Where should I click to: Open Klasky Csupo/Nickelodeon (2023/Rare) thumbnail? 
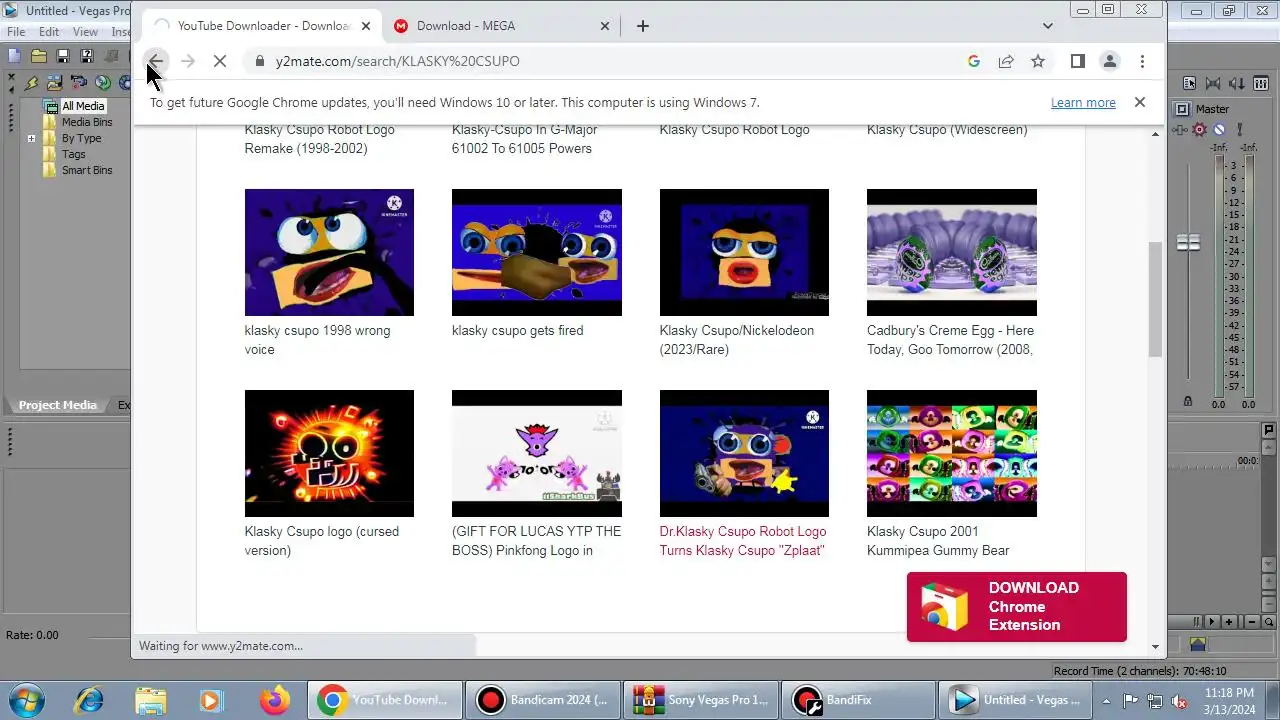tap(744, 252)
